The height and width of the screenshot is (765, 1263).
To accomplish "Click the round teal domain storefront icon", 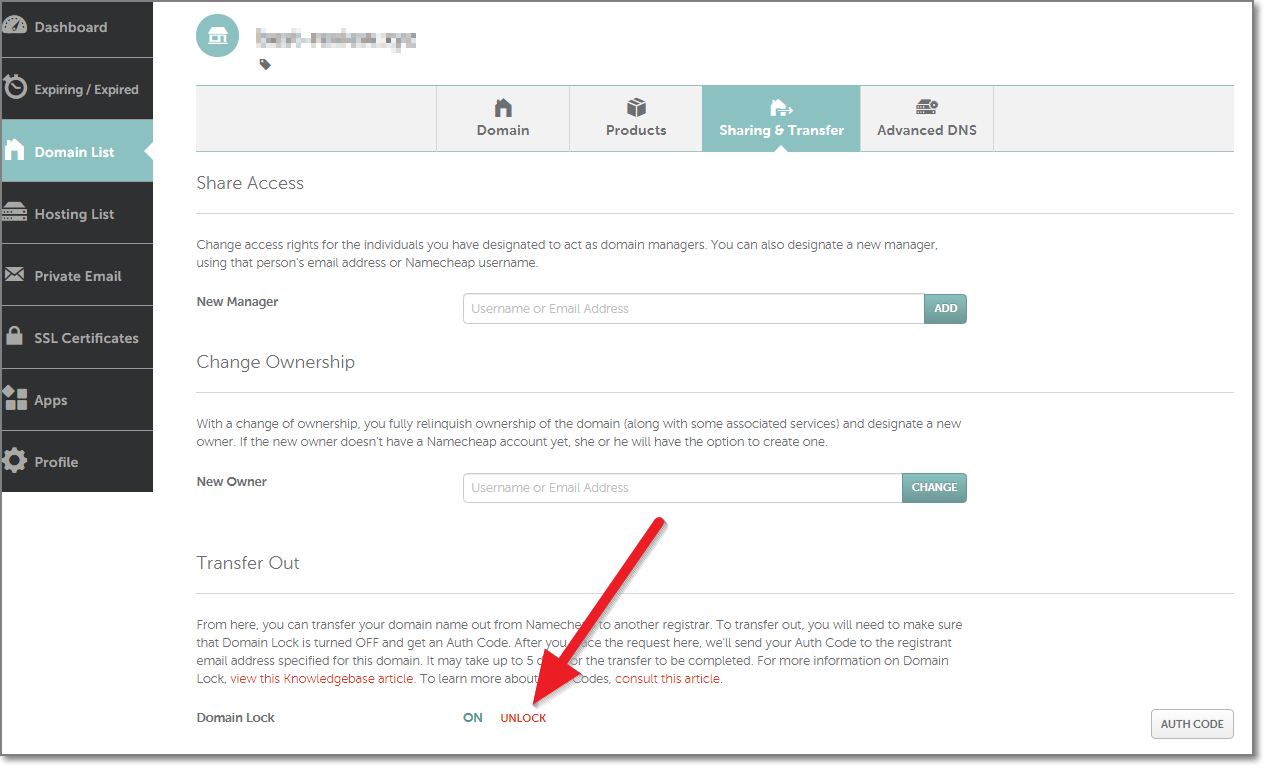I will (217, 36).
